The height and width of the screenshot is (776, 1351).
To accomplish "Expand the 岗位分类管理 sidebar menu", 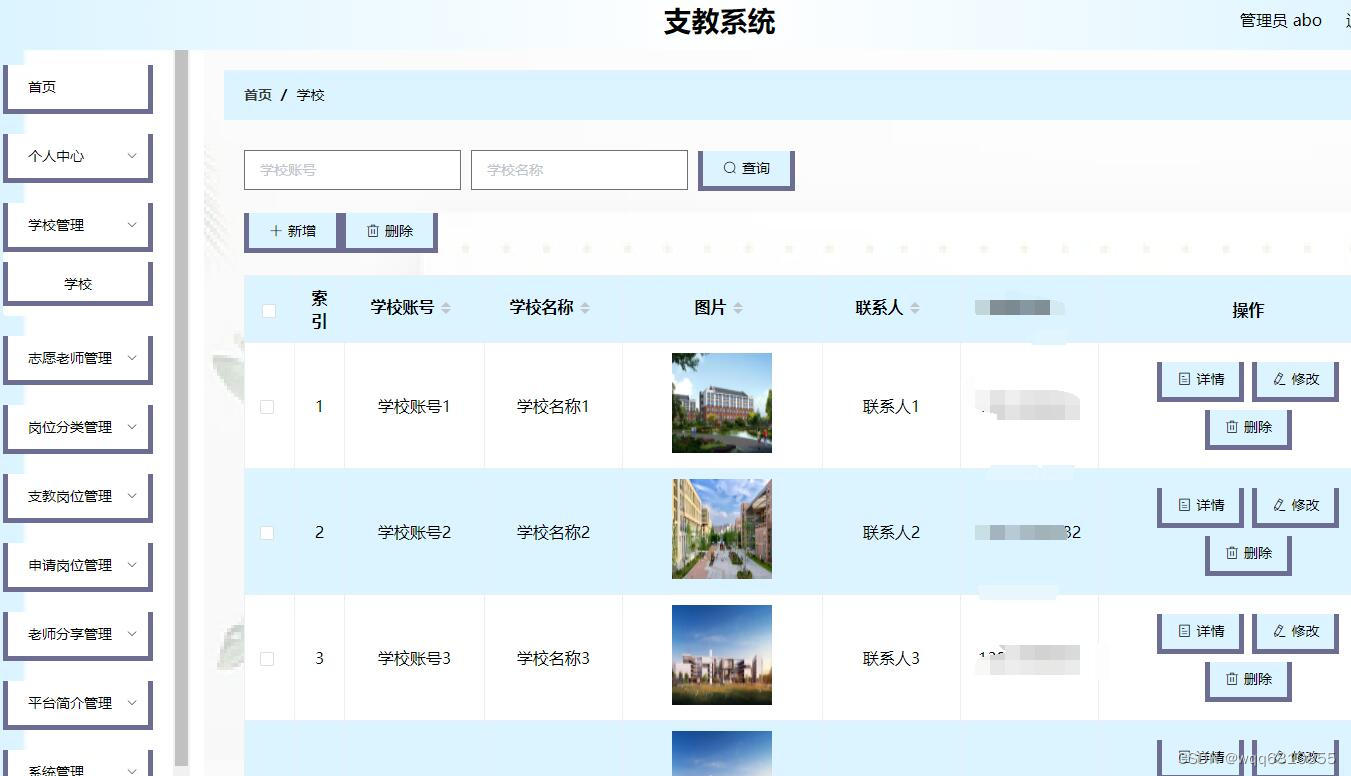I will click(x=78, y=428).
